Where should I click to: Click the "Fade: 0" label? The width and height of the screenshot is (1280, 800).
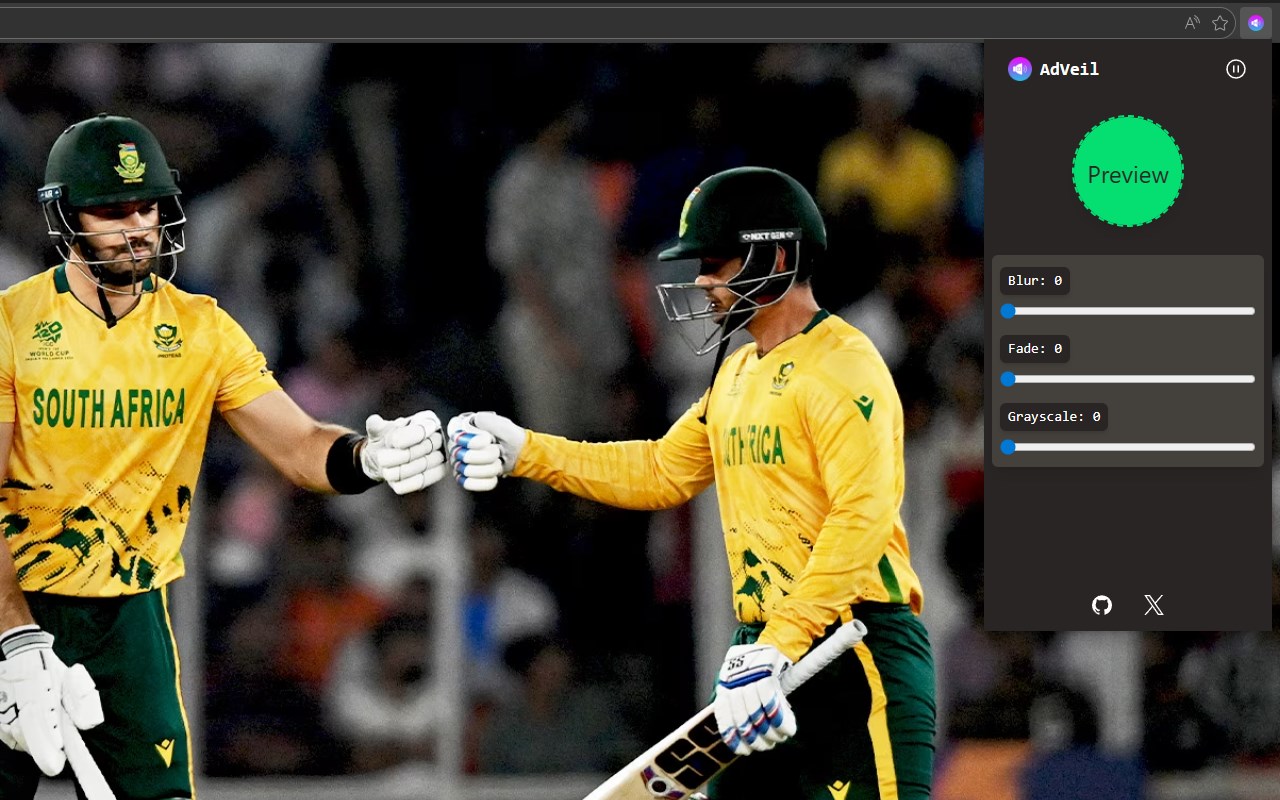pos(1035,349)
